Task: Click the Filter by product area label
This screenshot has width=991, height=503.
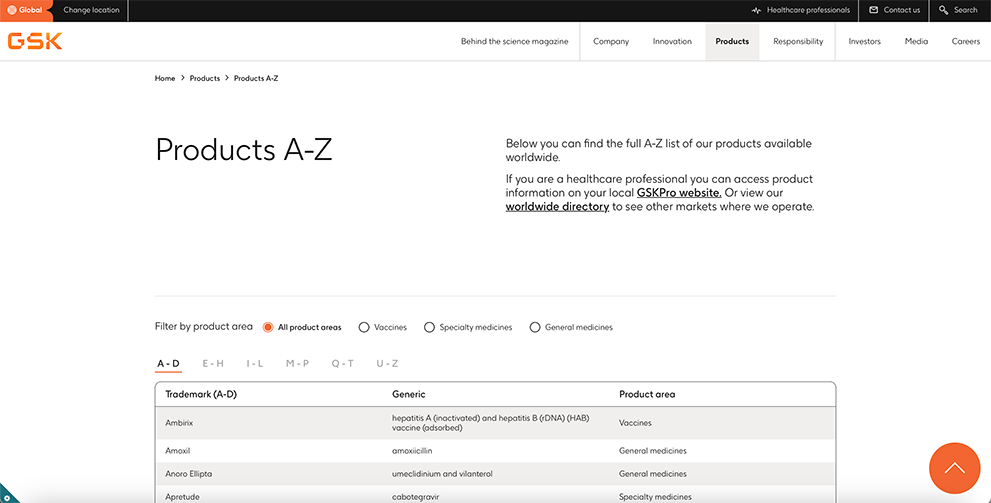Action: click(x=204, y=327)
